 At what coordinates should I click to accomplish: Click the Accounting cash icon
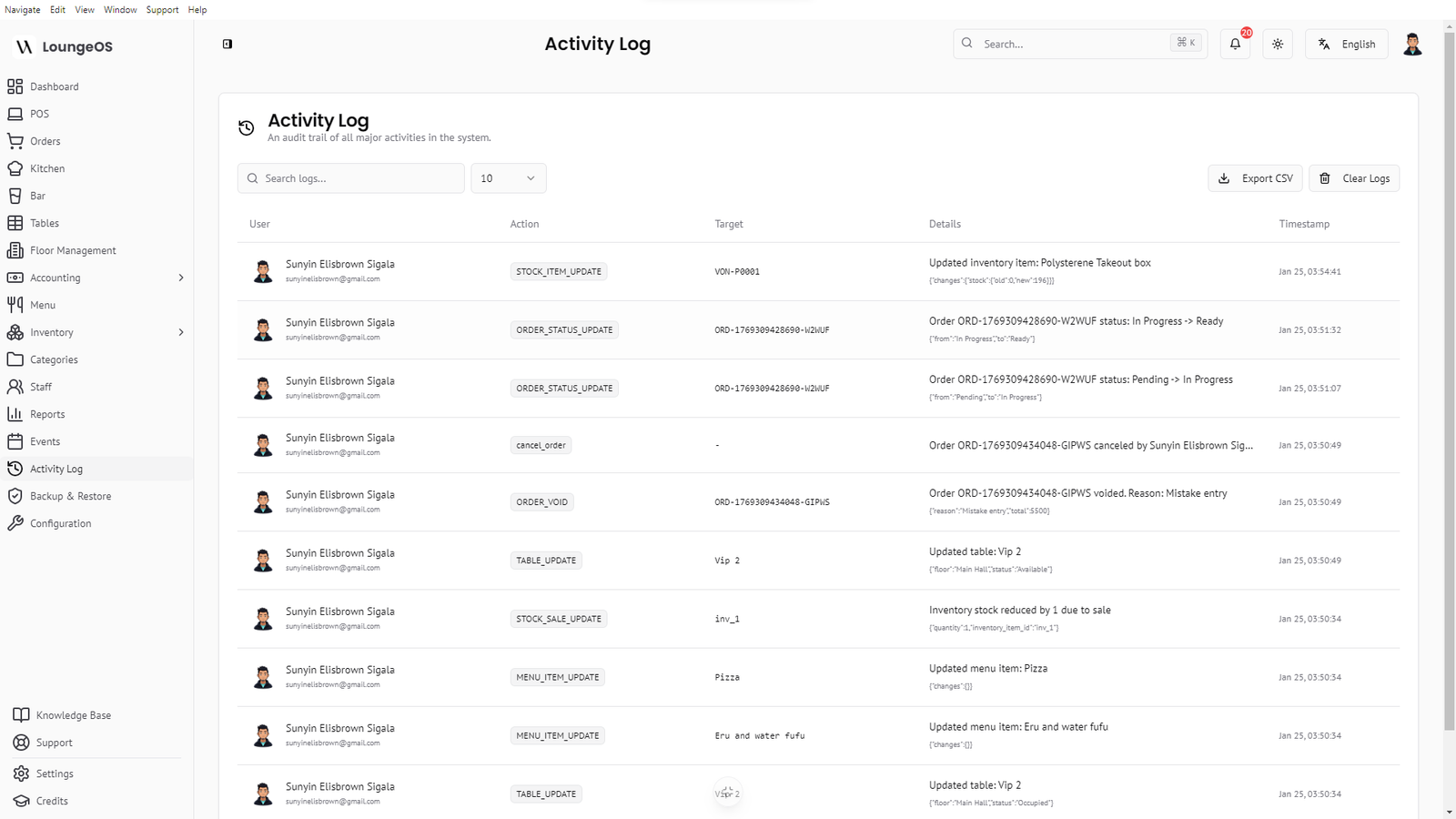pyautogui.click(x=15, y=278)
